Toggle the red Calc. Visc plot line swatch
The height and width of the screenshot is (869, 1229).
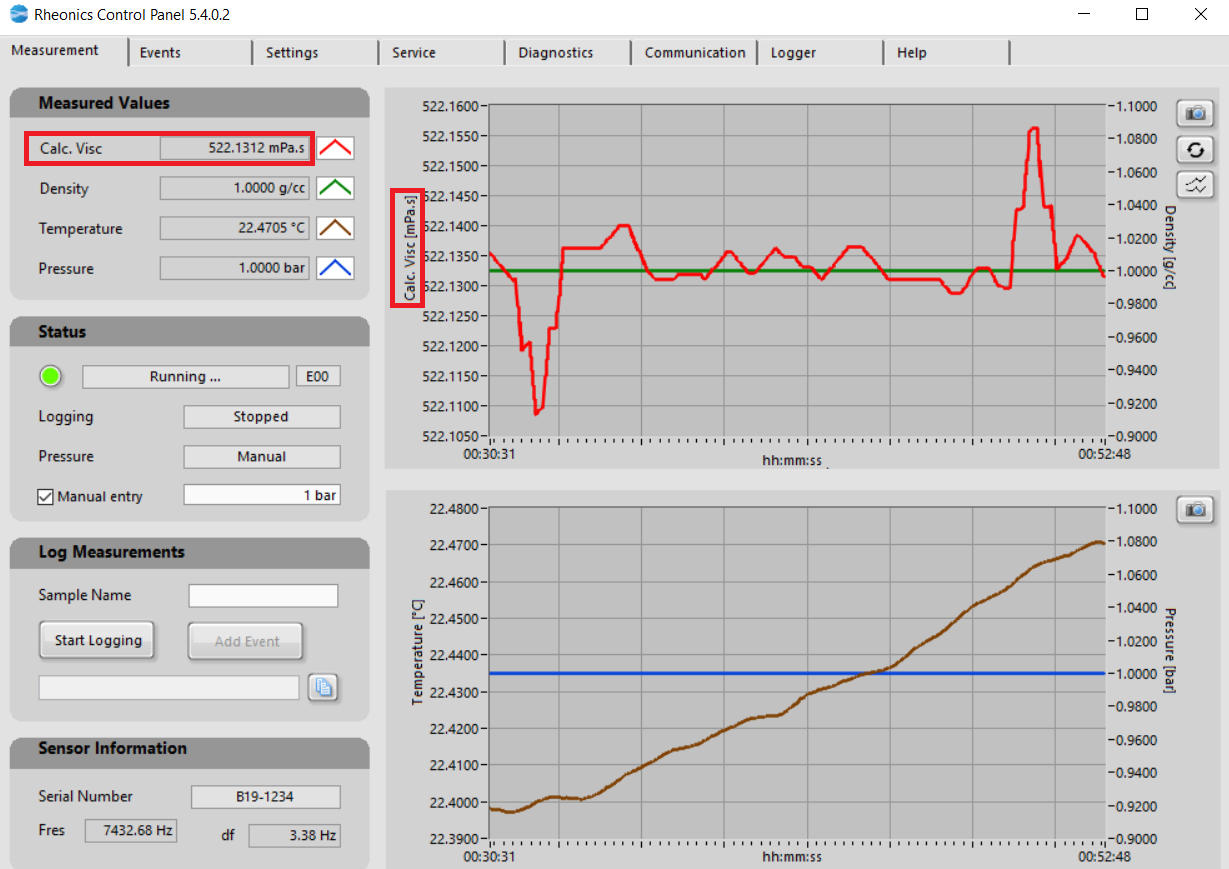(336, 148)
